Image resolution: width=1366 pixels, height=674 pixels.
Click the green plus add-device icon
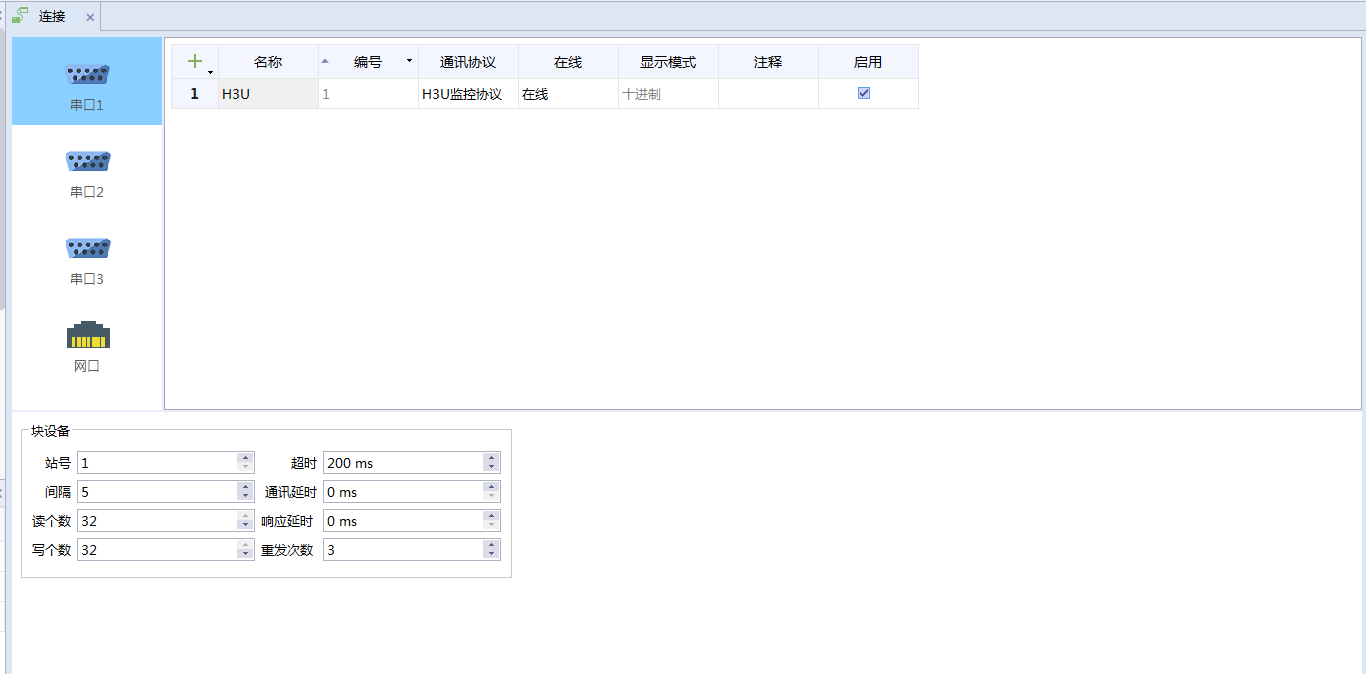(x=194, y=62)
